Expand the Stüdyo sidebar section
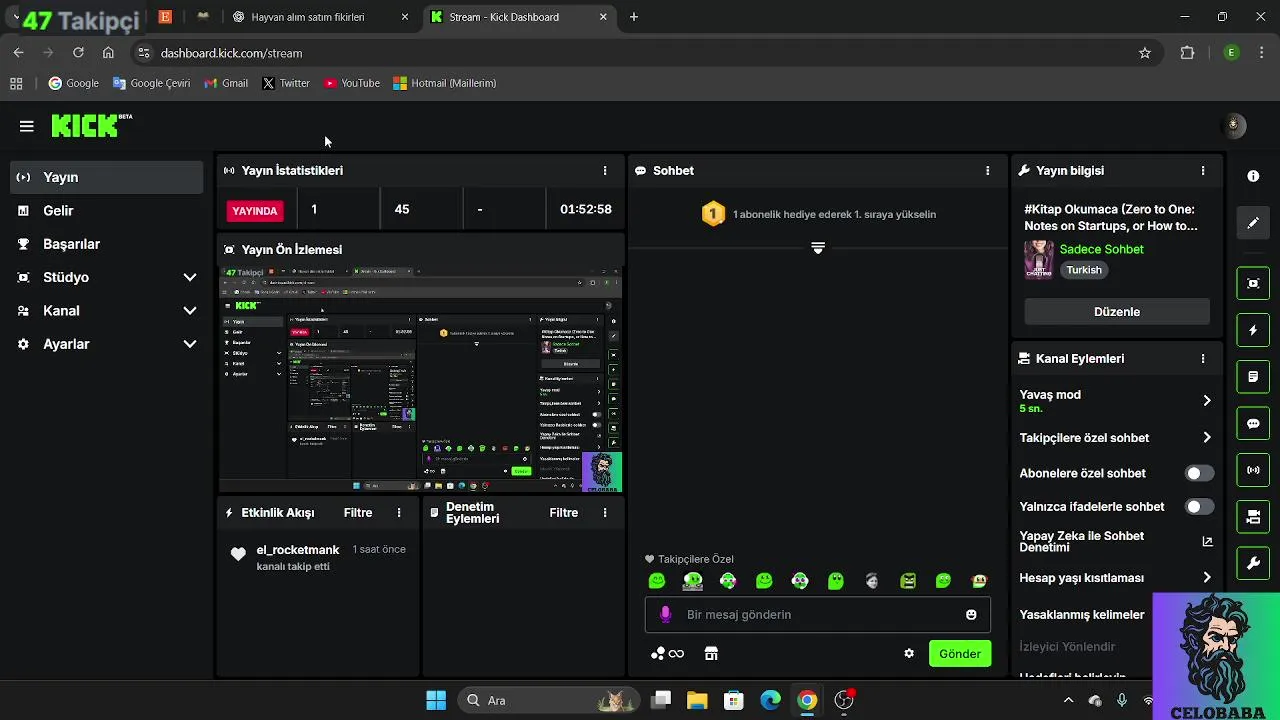Image resolution: width=1280 pixels, height=720 pixels. pos(190,277)
